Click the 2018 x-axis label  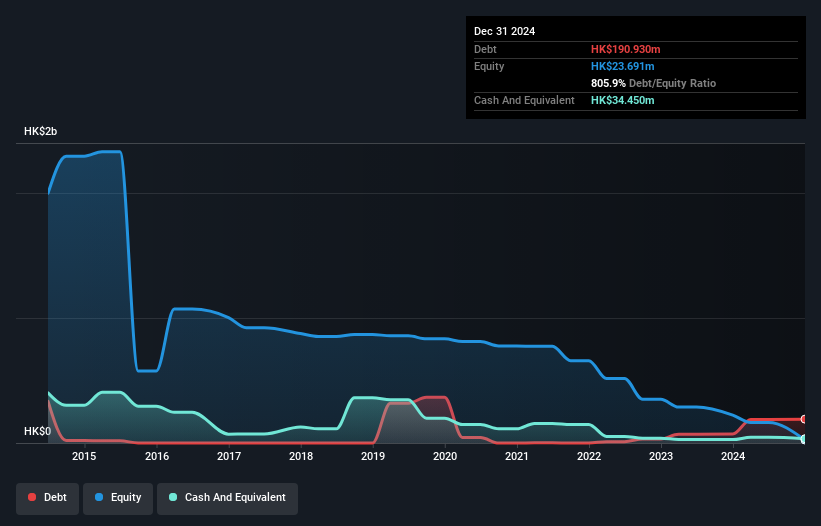301,456
